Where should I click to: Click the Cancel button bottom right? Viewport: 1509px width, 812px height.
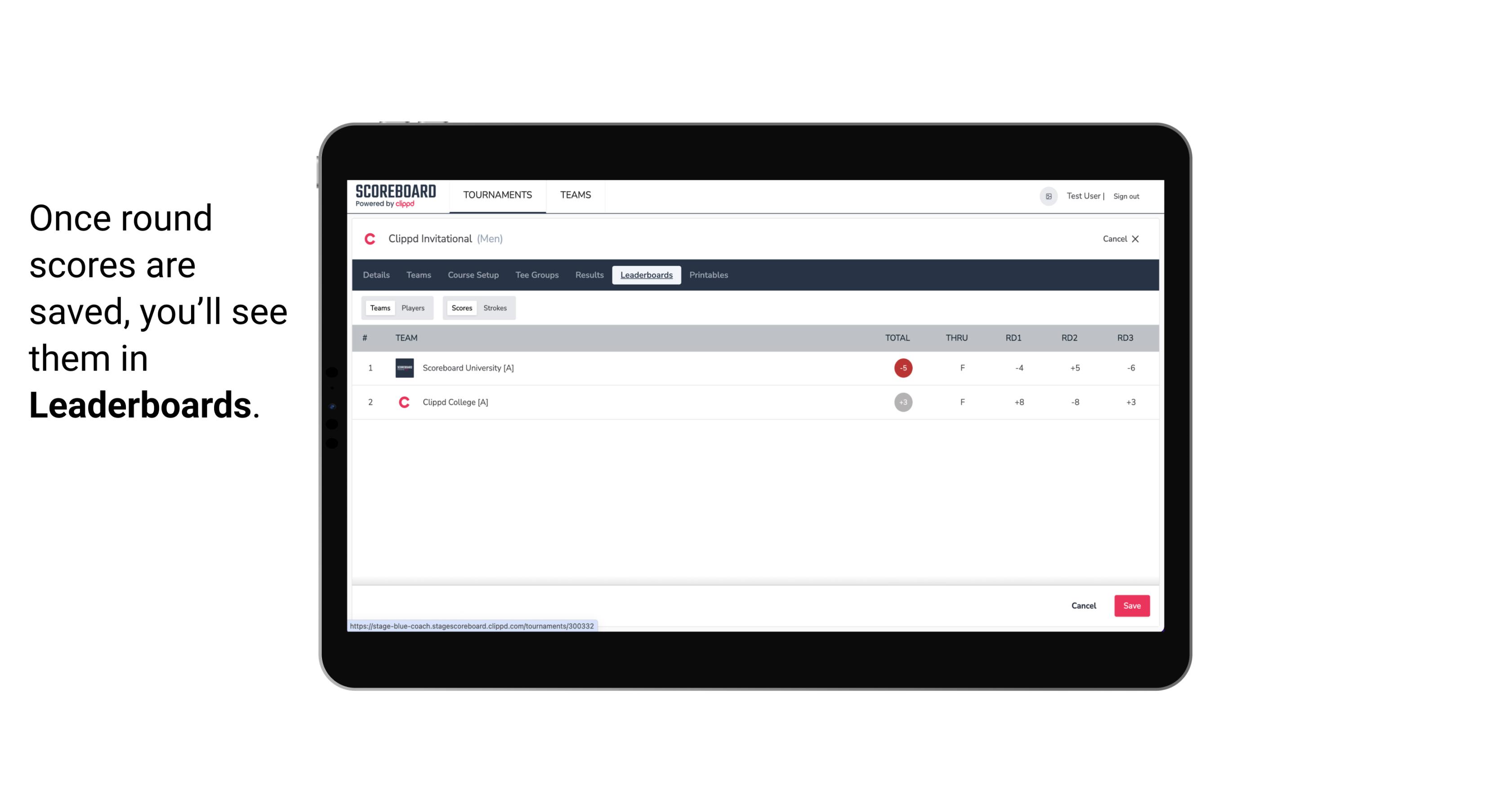click(1084, 605)
